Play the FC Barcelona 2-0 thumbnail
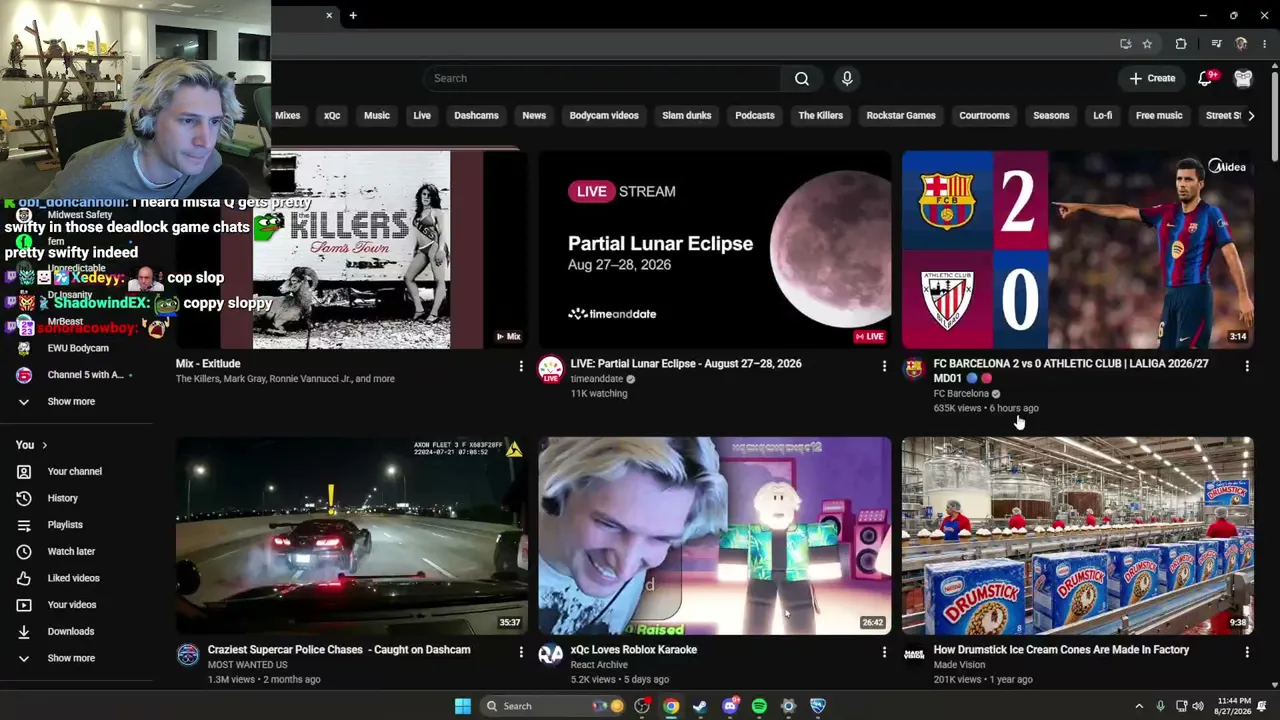The height and width of the screenshot is (720, 1280). pyautogui.click(x=1078, y=250)
